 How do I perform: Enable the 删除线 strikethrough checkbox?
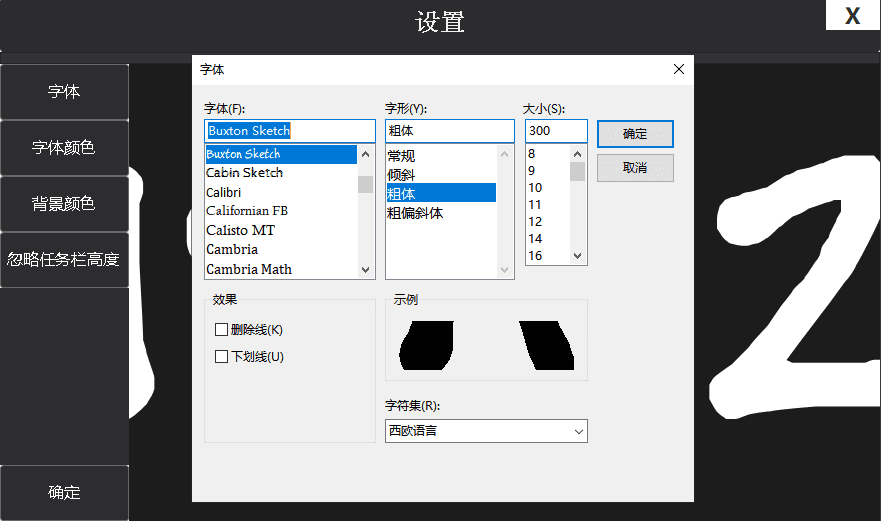(x=222, y=330)
